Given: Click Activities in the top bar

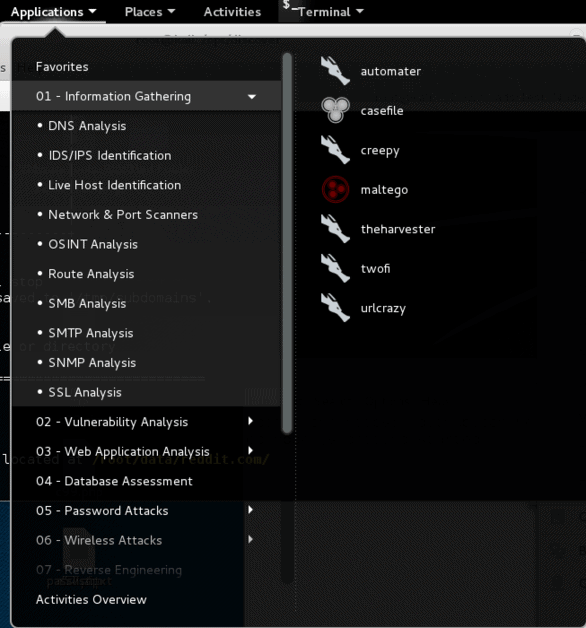Looking at the screenshot, I should coord(232,12).
